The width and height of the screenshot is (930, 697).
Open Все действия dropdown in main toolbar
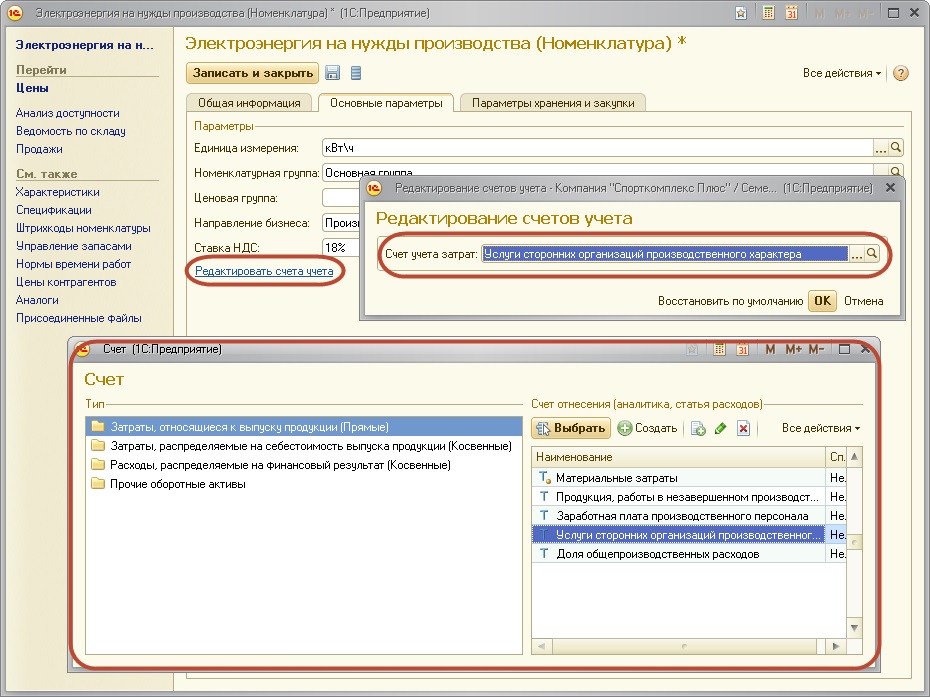coord(842,74)
